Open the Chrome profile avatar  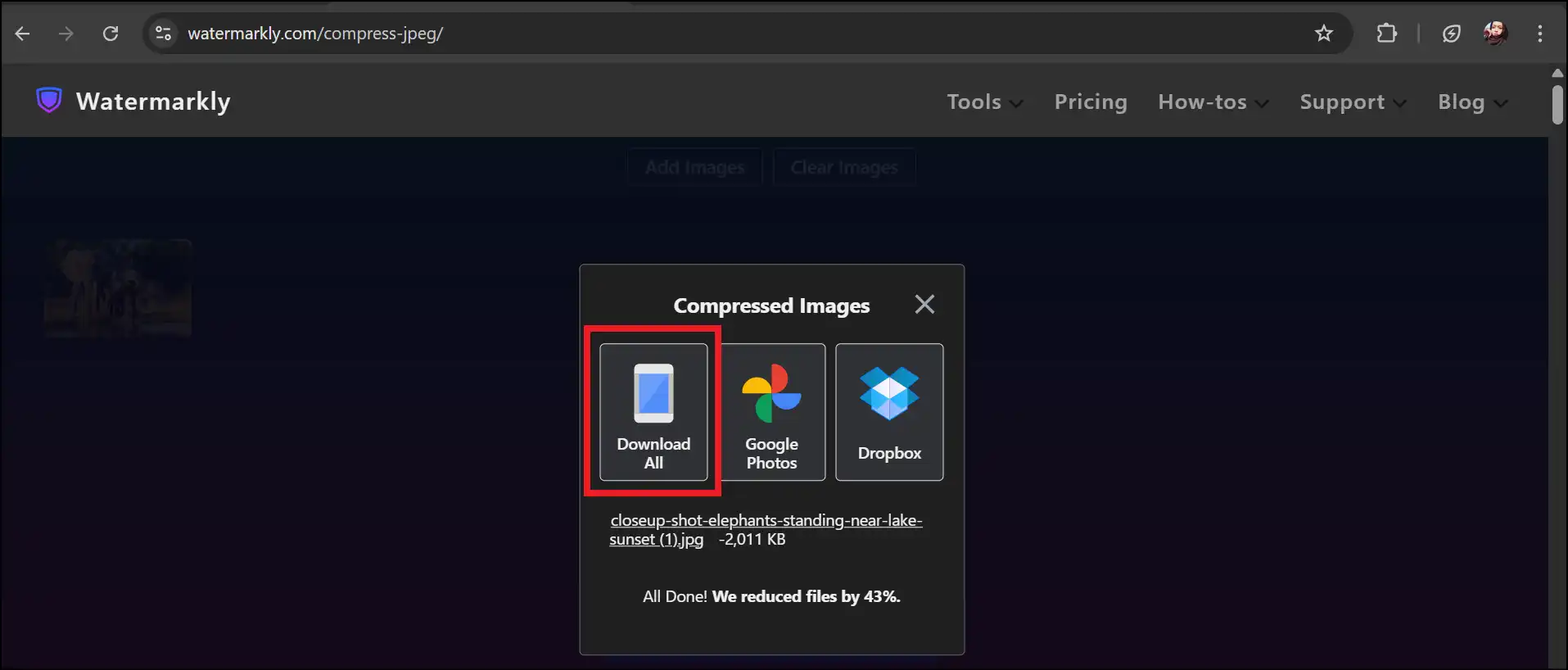1495,34
